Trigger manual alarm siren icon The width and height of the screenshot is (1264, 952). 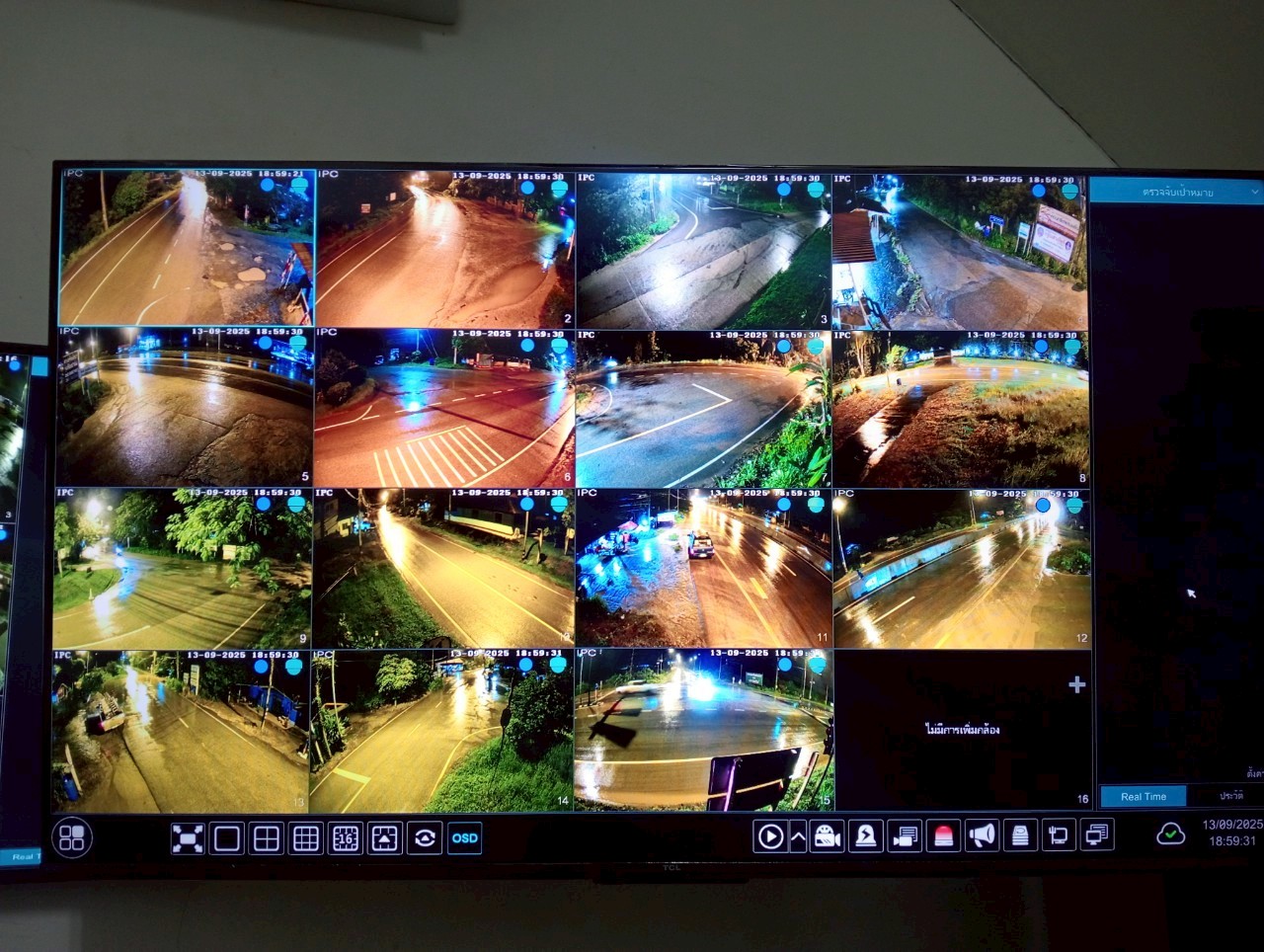865,836
